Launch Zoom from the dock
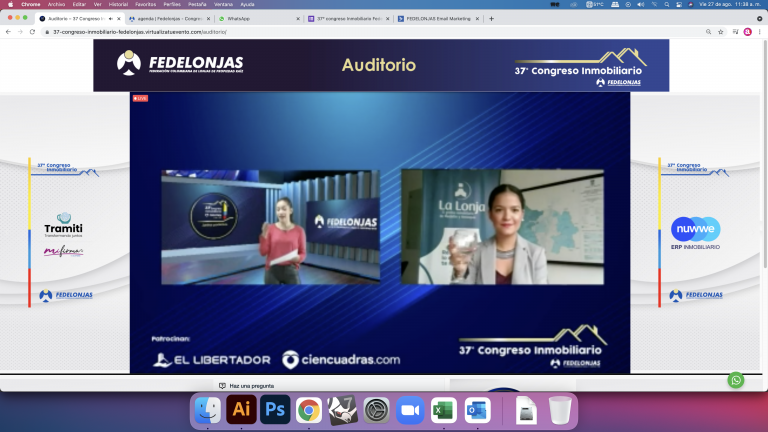This screenshot has height=432, width=768. 410,410
